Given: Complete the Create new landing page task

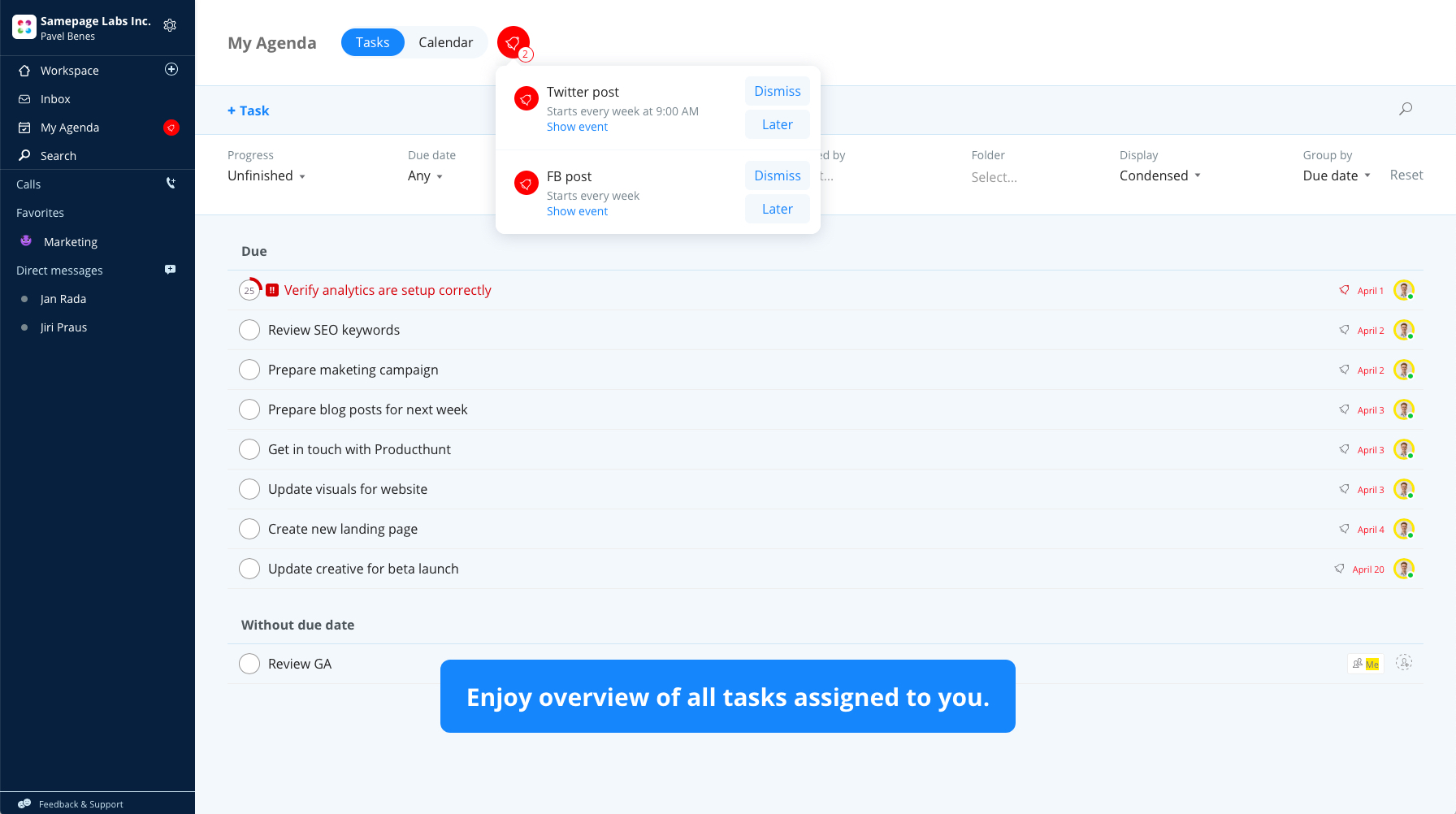Looking at the screenshot, I should tap(249, 529).
